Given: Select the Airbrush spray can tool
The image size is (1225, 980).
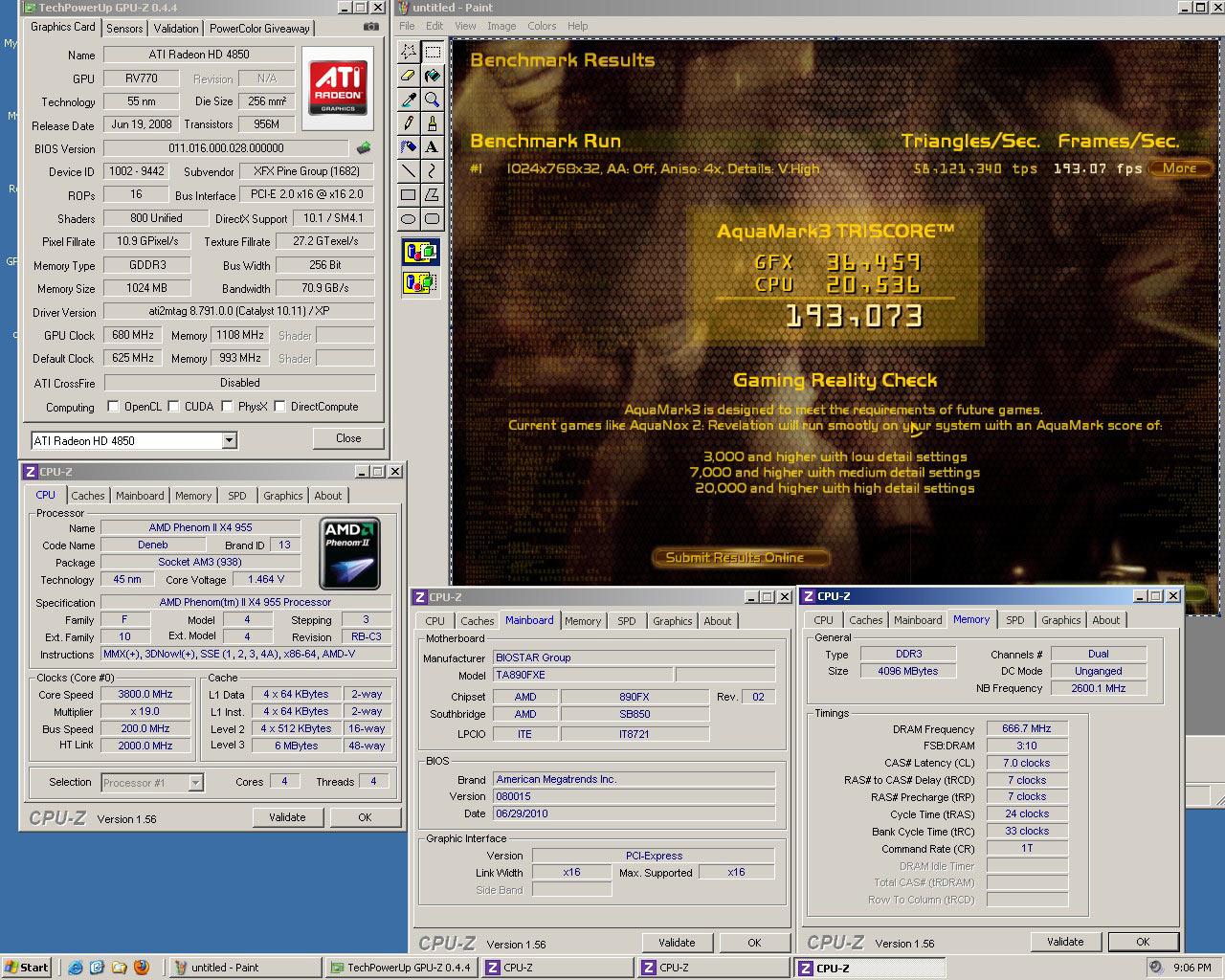Looking at the screenshot, I should (409, 147).
